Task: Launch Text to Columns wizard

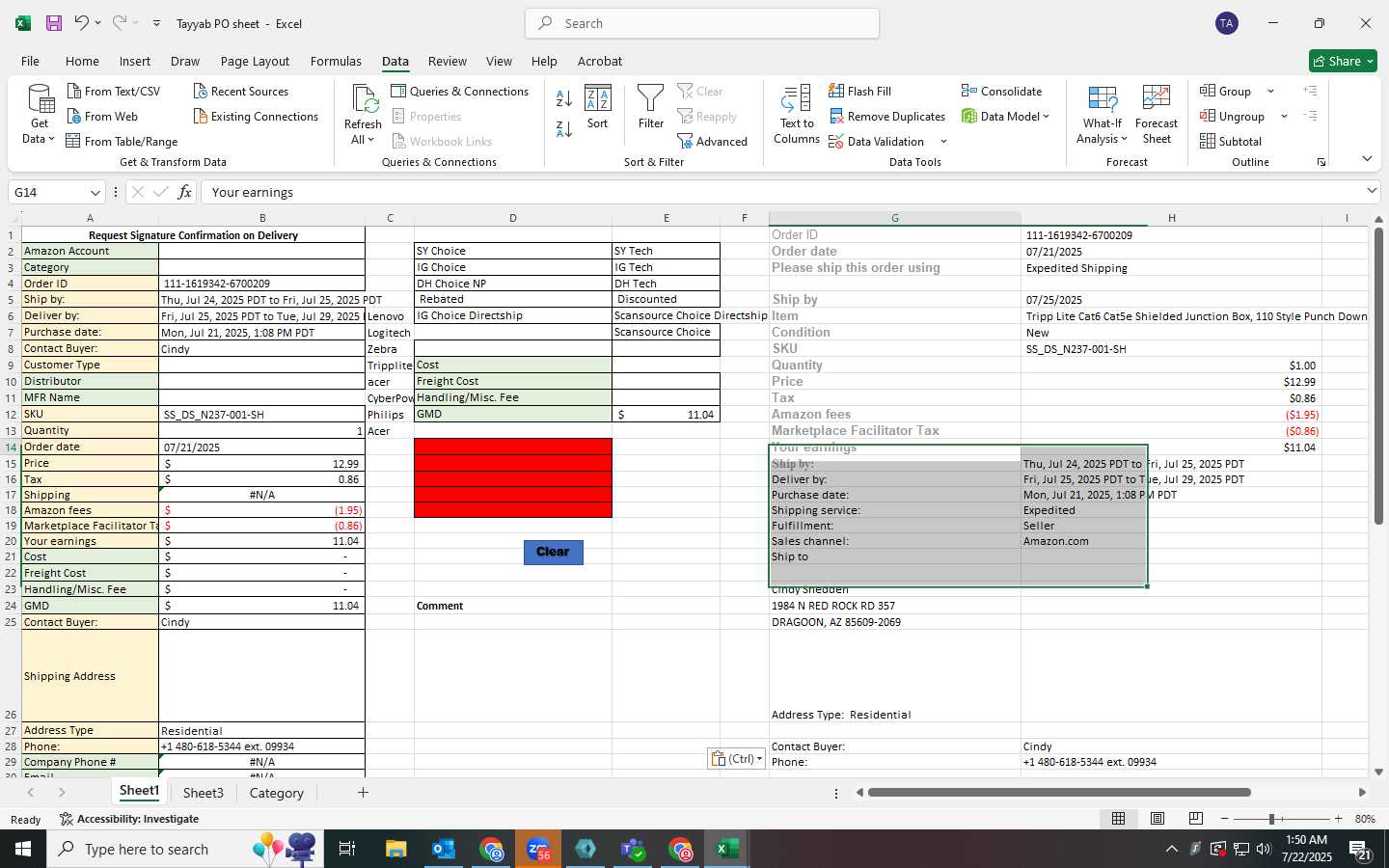Action: pos(797,114)
